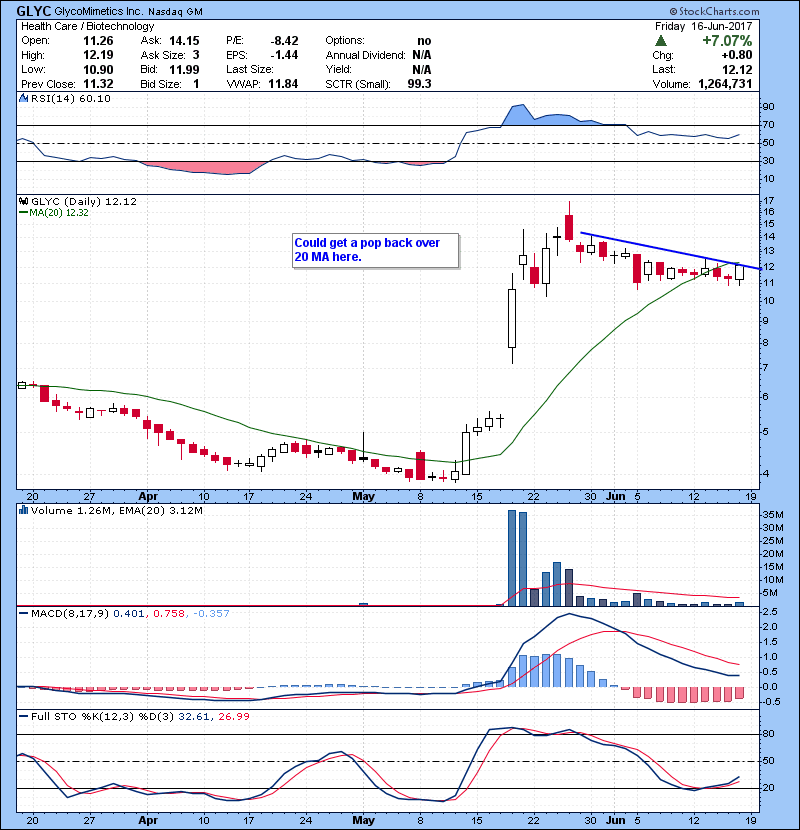Click the May label on the price date axis
The image size is (800, 830).
coord(363,496)
